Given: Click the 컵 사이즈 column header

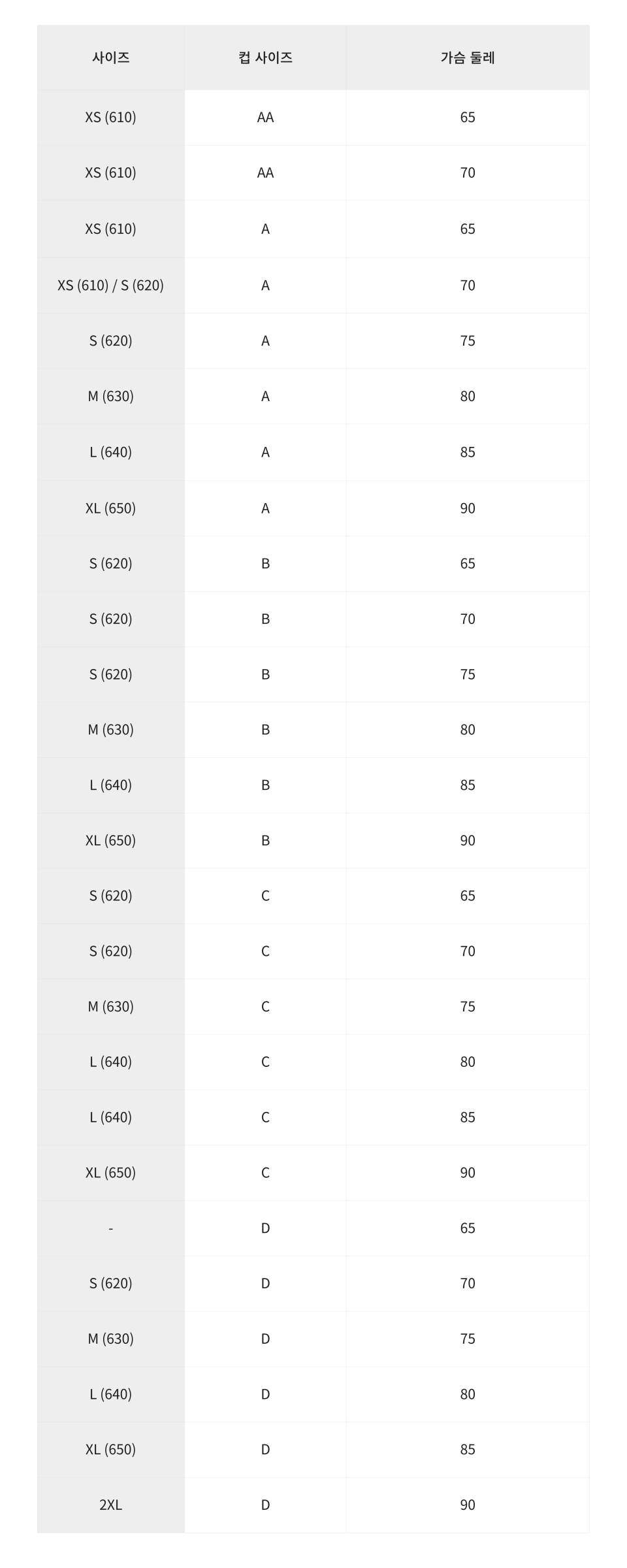Looking at the screenshot, I should (x=265, y=57).
